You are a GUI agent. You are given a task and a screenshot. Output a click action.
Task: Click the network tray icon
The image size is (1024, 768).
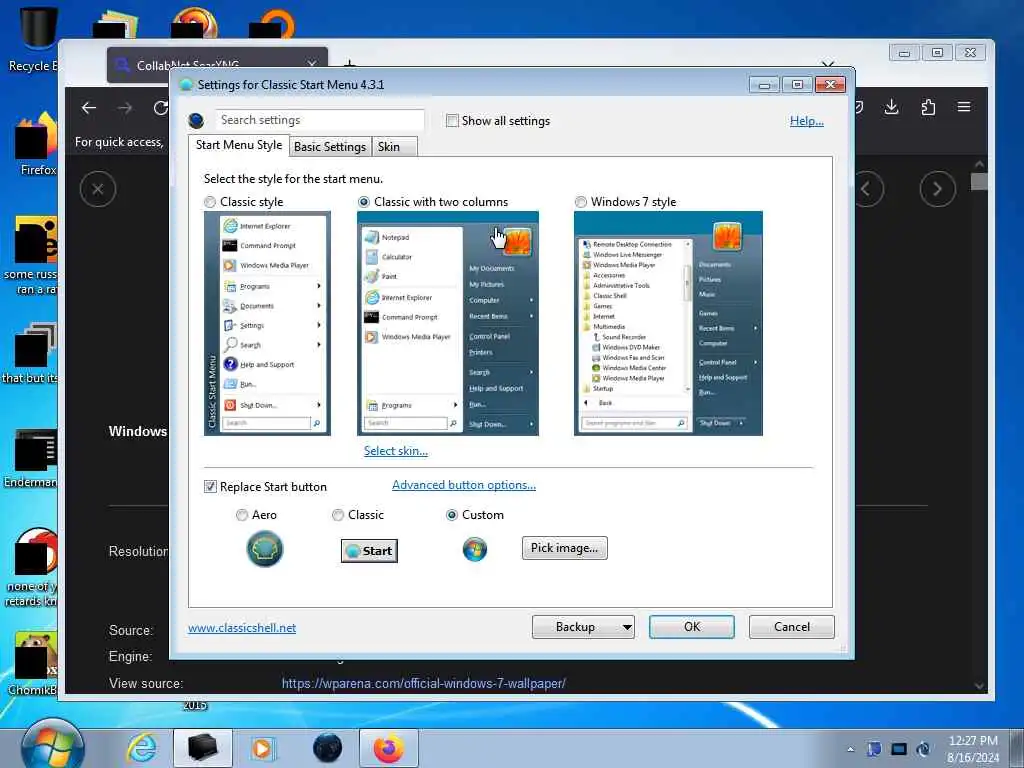click(899, 749)
